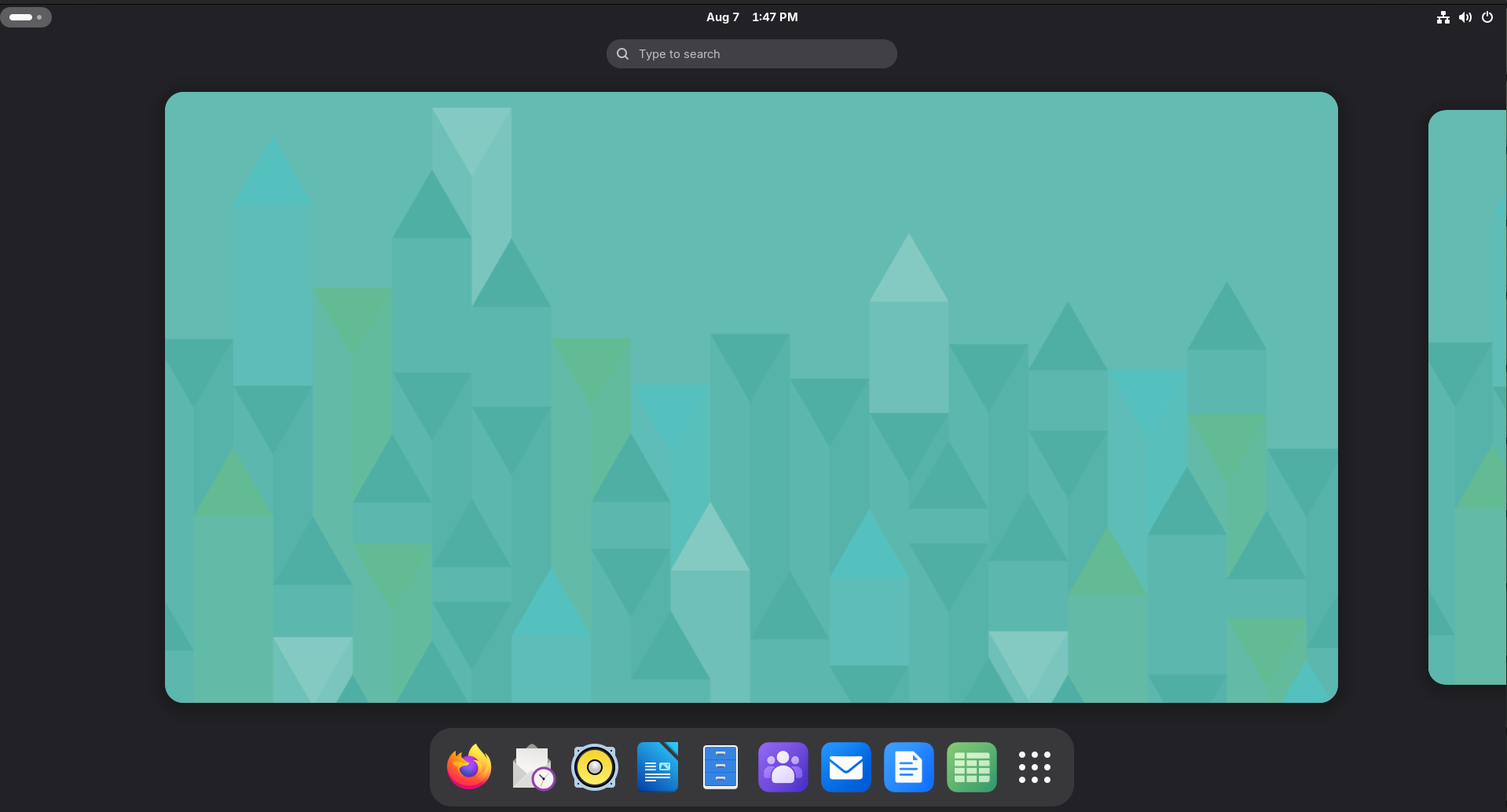Viewport: 1507px width, 812px height.
Task: Open the Files file-cabinet icon
Action: click(x=720, y=767)
